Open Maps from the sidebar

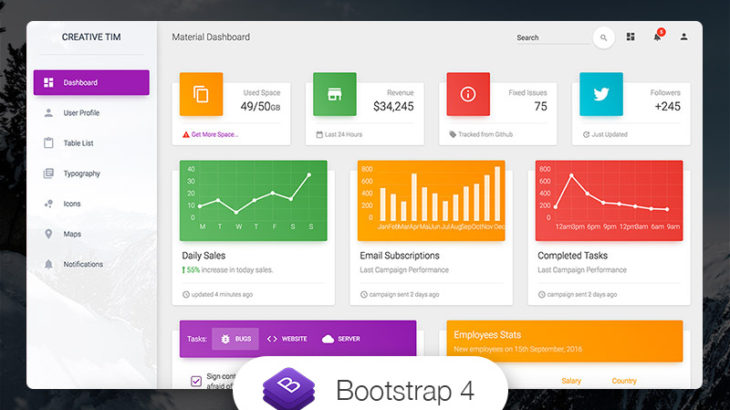[x=72, y=234]
